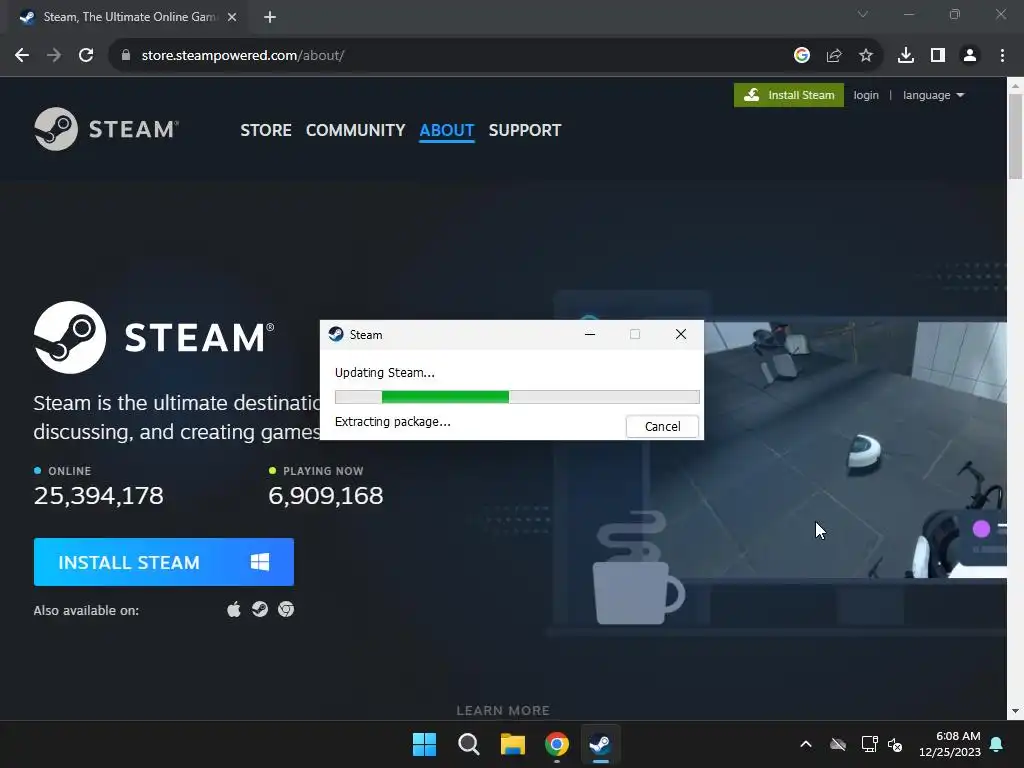The height and width of the screenshot is (768, 1024).
Task: Expand the language dropdown
Action: [x=933, y=95]
